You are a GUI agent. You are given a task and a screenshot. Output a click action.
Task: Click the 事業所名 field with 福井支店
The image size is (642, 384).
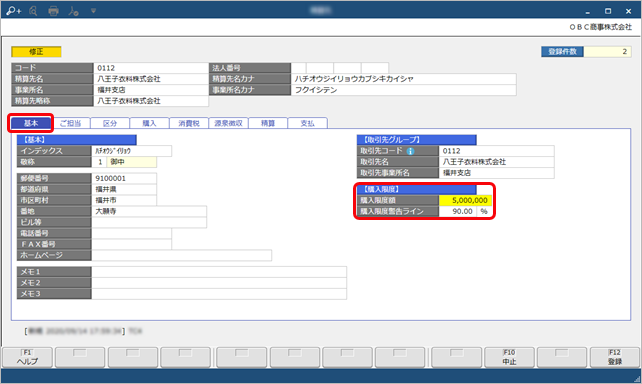151,90
